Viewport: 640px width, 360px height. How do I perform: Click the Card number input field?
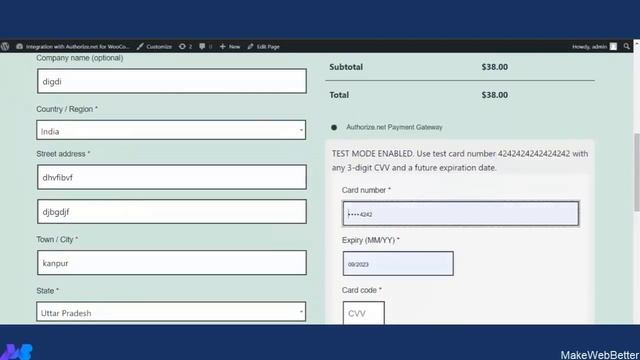pyautogui.click(x=461, y=213)
